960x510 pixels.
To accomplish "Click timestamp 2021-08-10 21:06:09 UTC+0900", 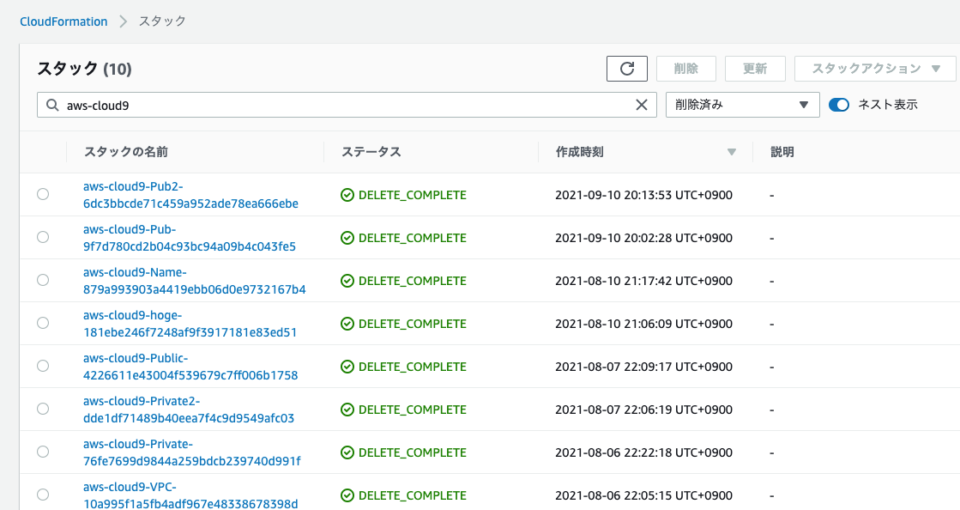I will (x=643, y=323).
